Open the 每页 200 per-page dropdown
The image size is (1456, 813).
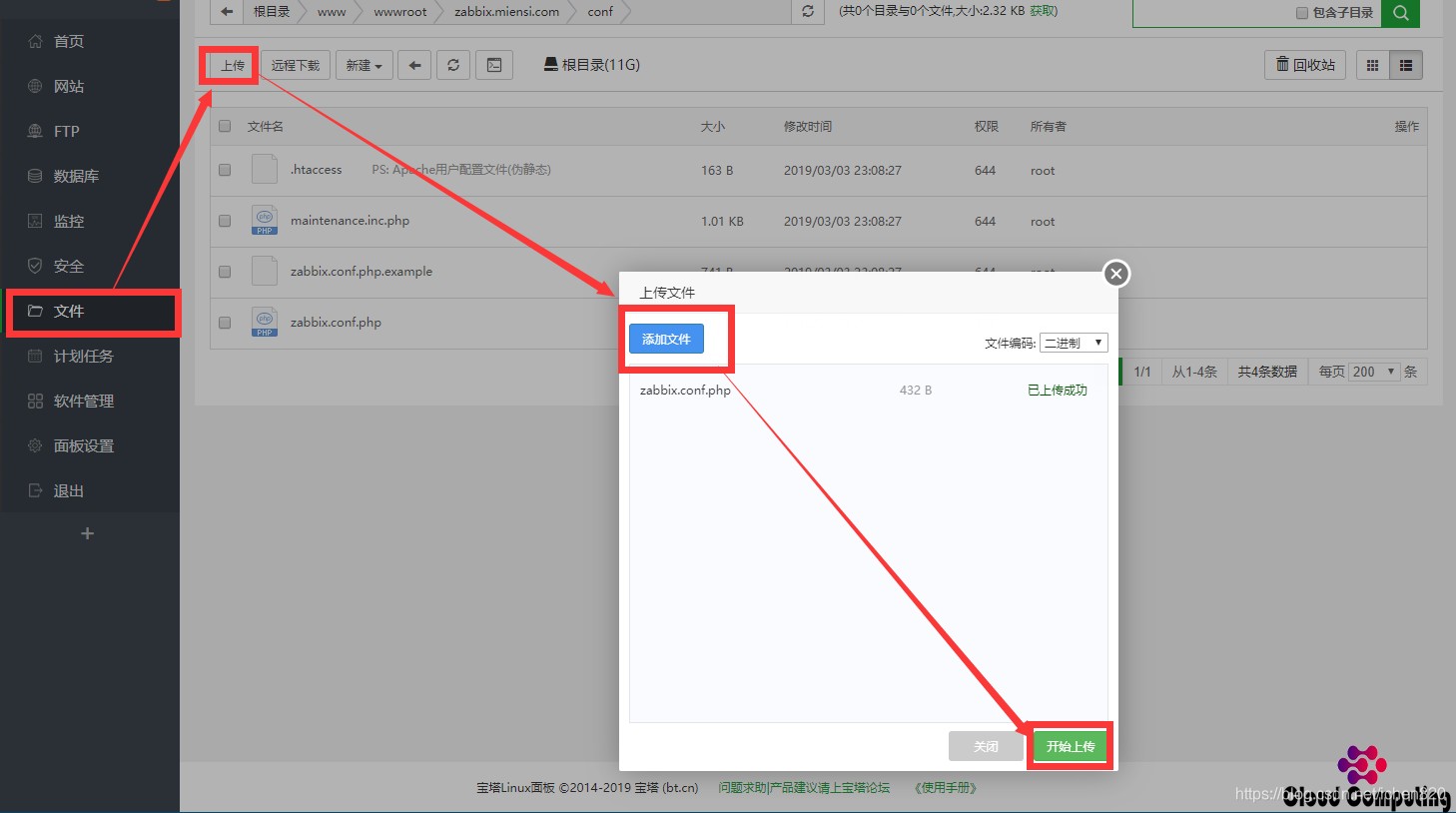1374,372
